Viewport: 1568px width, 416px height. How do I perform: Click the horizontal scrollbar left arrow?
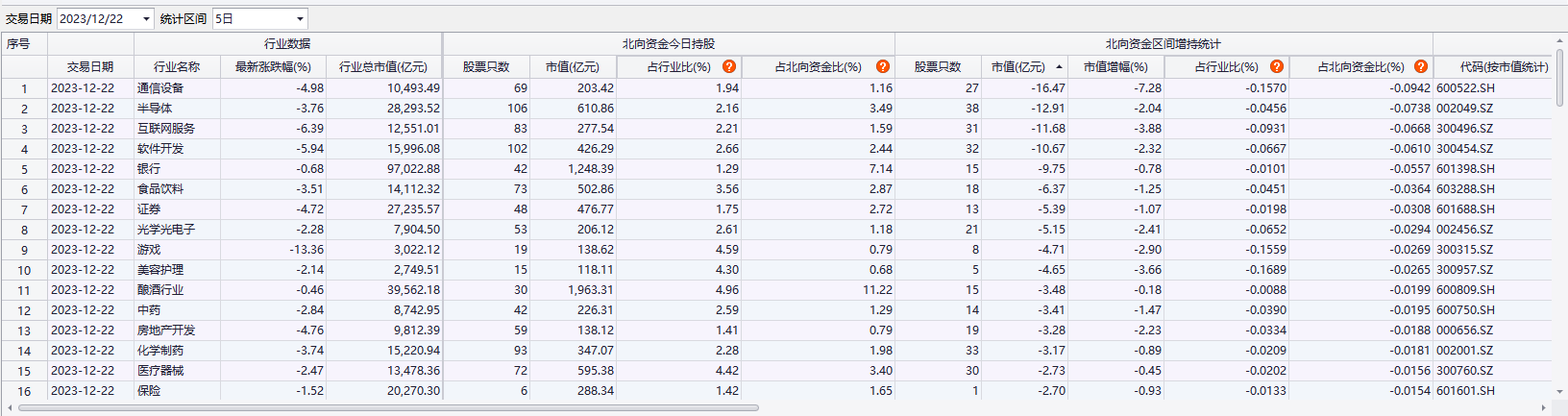[9, 407]
